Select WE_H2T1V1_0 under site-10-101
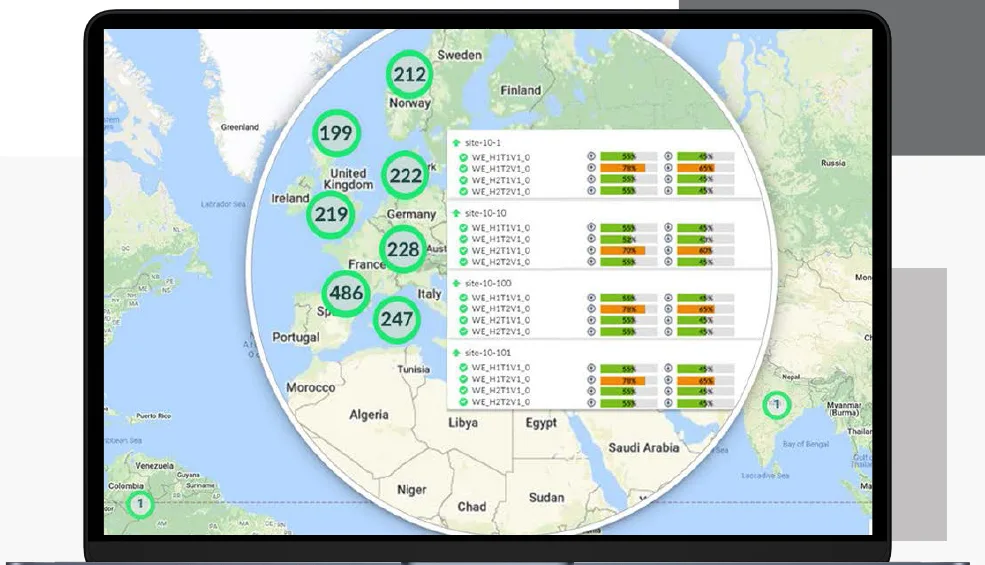 pyautogui.click(x=501, y=390)
